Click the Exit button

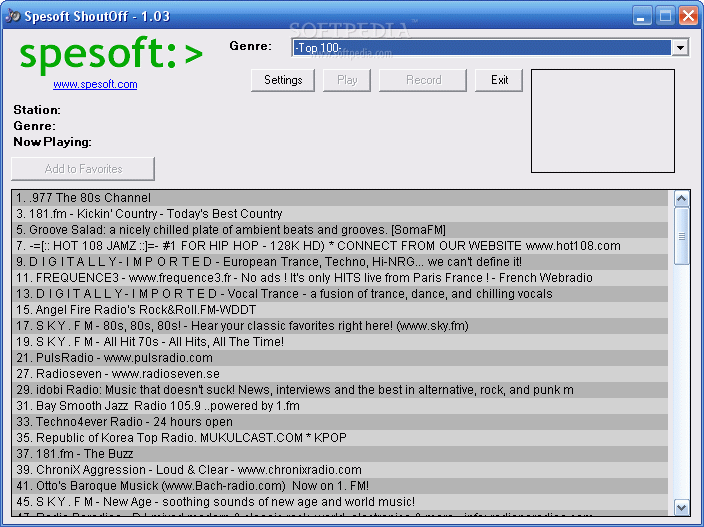coord(499,80)
